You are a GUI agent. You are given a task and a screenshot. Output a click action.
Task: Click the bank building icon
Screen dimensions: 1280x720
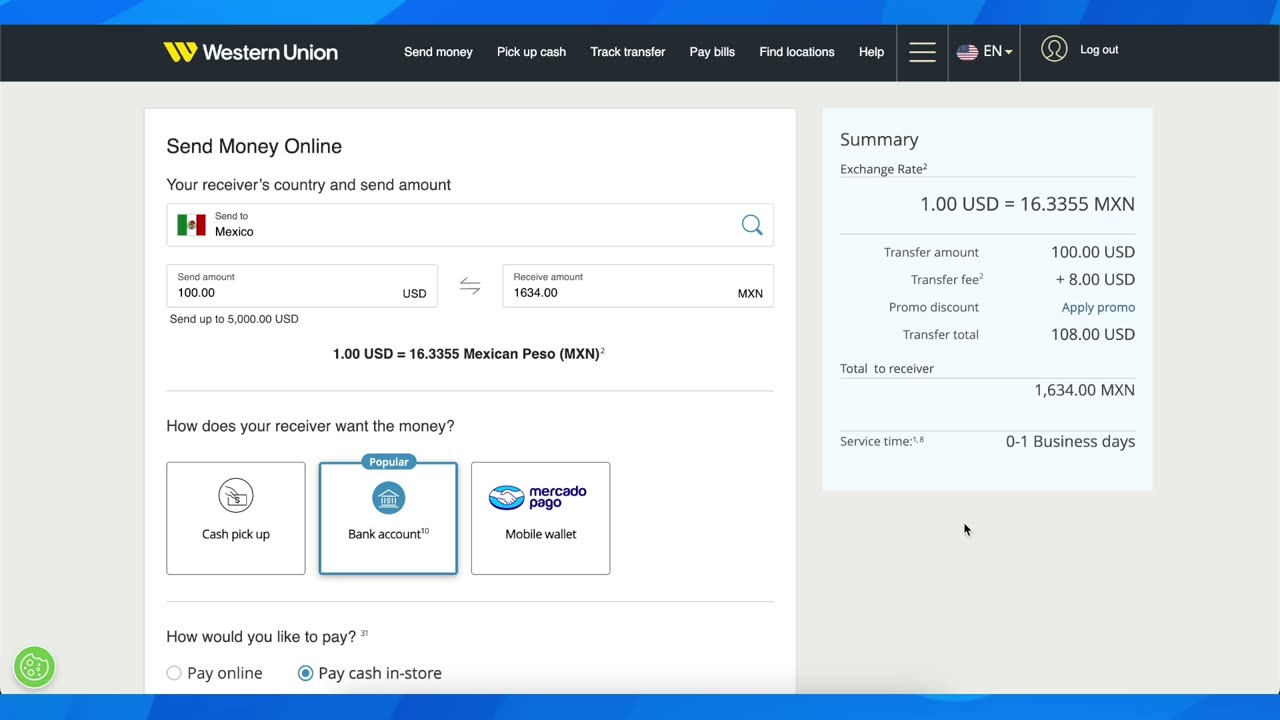(x=388, y=498)
